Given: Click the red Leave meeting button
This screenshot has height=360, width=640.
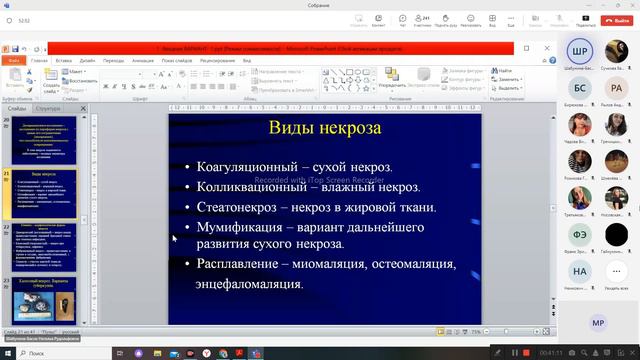Looking at the screenshot, I should click(x=617, y=20).
